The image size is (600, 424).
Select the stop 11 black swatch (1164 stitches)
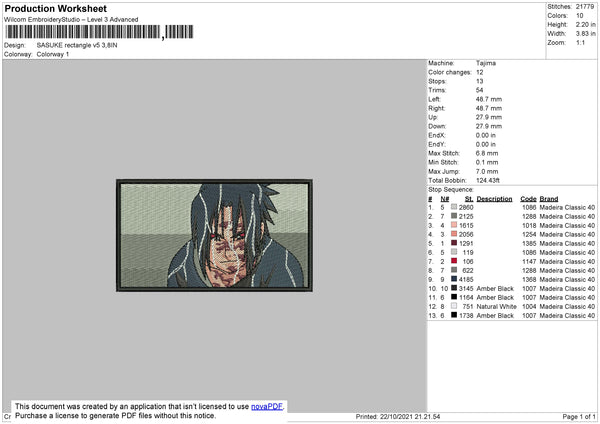pos(454,297)
